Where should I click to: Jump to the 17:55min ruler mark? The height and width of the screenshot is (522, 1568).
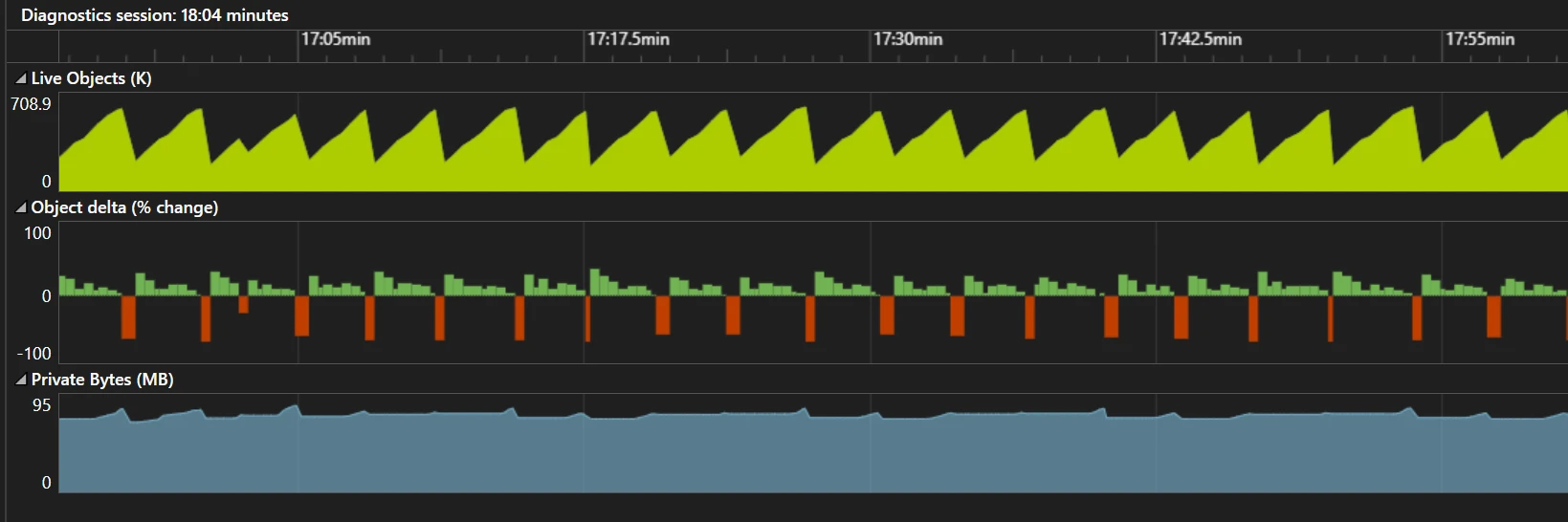(x=1479, y=39)
